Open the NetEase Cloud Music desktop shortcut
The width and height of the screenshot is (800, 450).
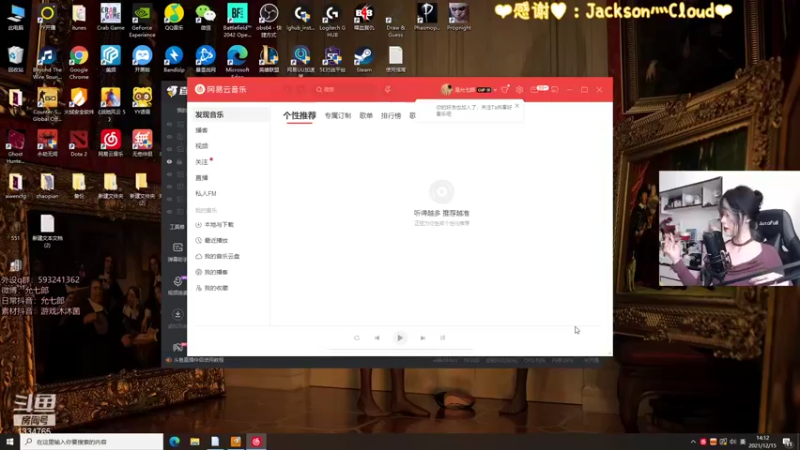[110, 143]
